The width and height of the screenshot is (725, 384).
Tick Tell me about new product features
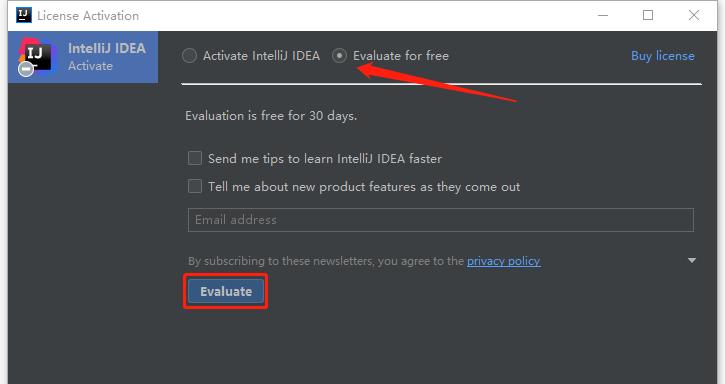pos(195,186)
